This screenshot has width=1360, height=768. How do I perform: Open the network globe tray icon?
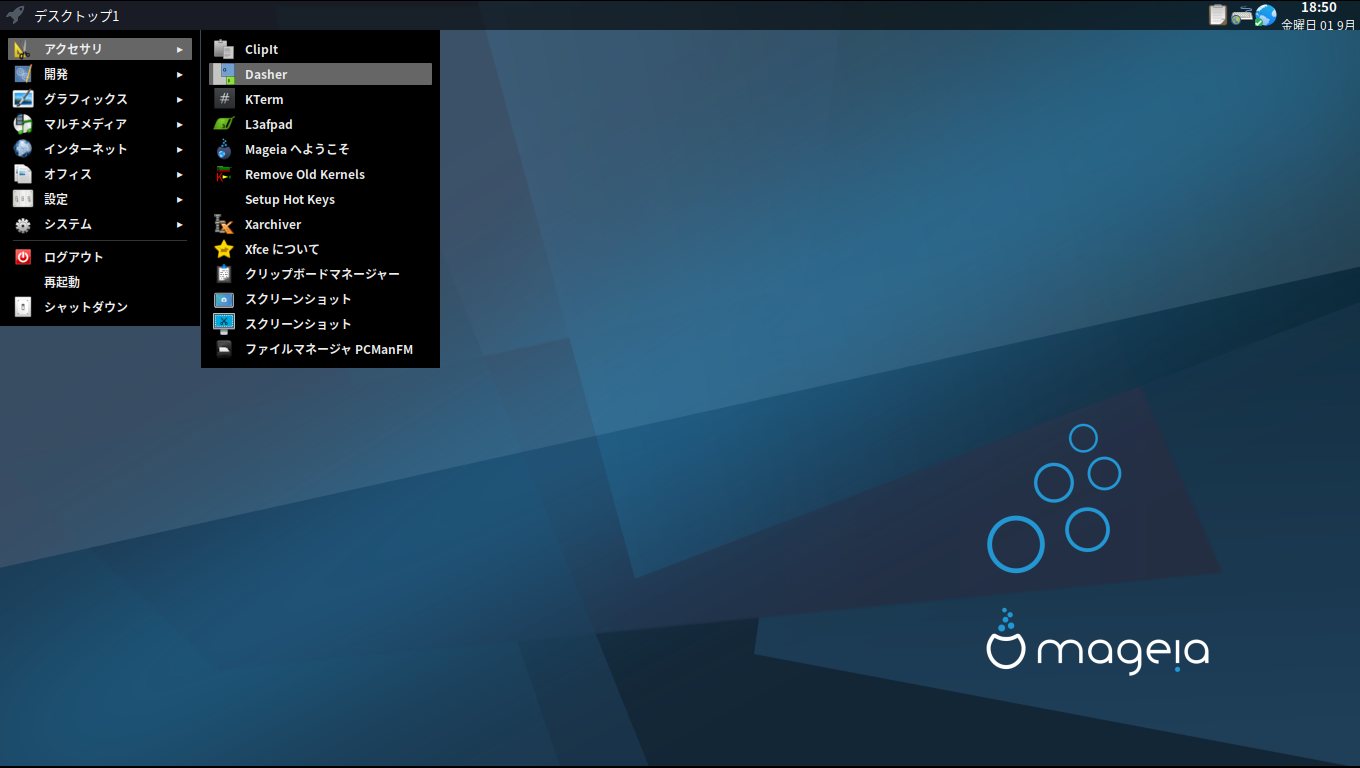point(1266,15)
